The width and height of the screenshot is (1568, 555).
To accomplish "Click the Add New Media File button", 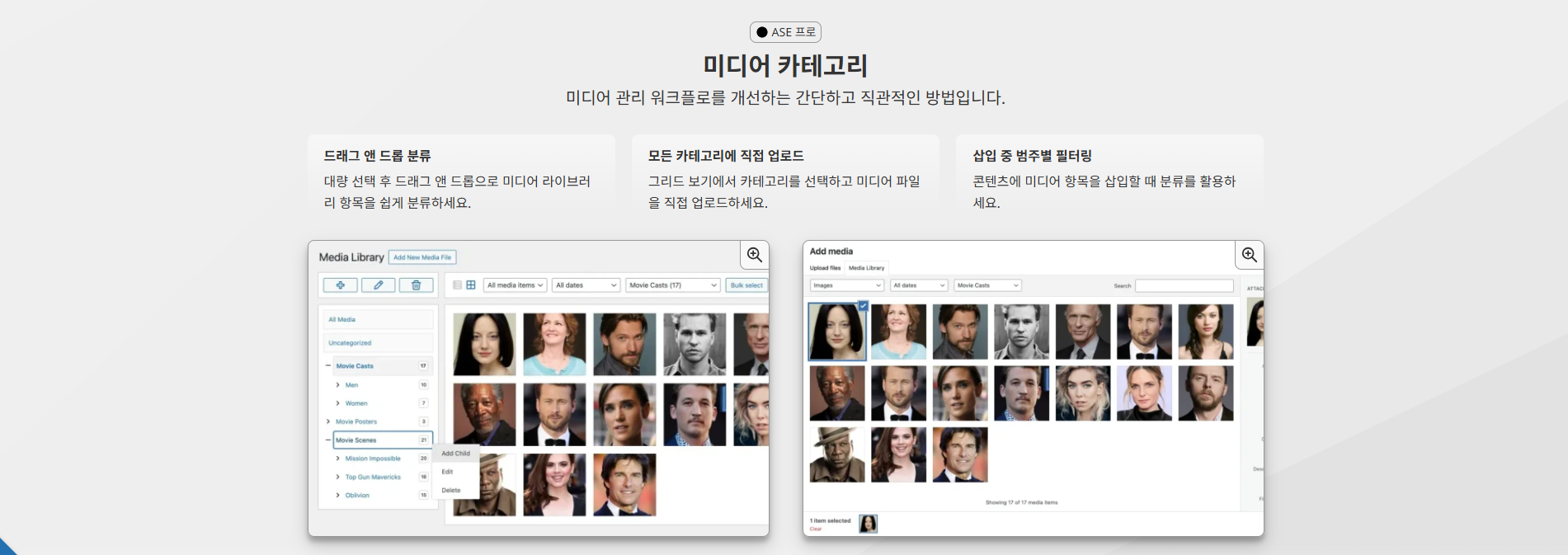I will pyautogui.click(x=422, y=257).
